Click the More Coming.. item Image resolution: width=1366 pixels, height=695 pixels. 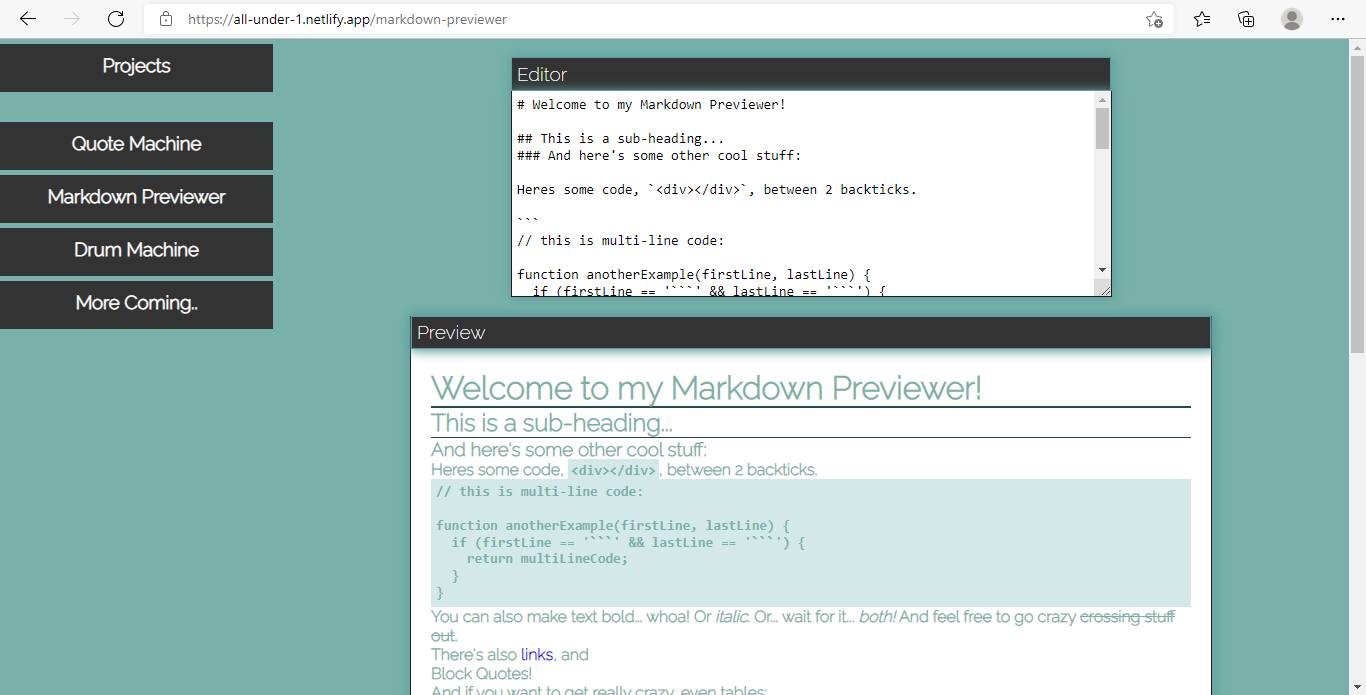[x=136, y=304]
